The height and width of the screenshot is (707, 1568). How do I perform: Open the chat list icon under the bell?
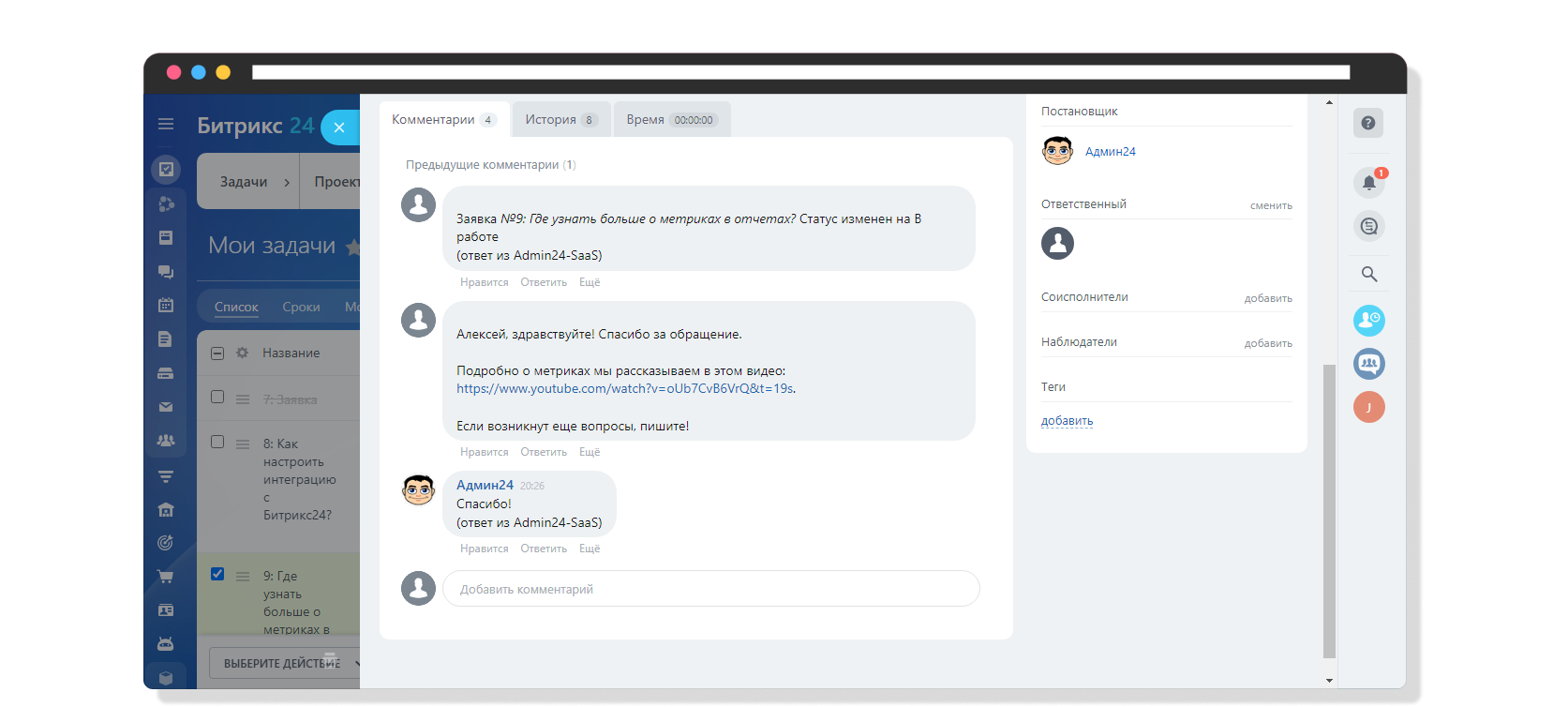point(1369,226)
